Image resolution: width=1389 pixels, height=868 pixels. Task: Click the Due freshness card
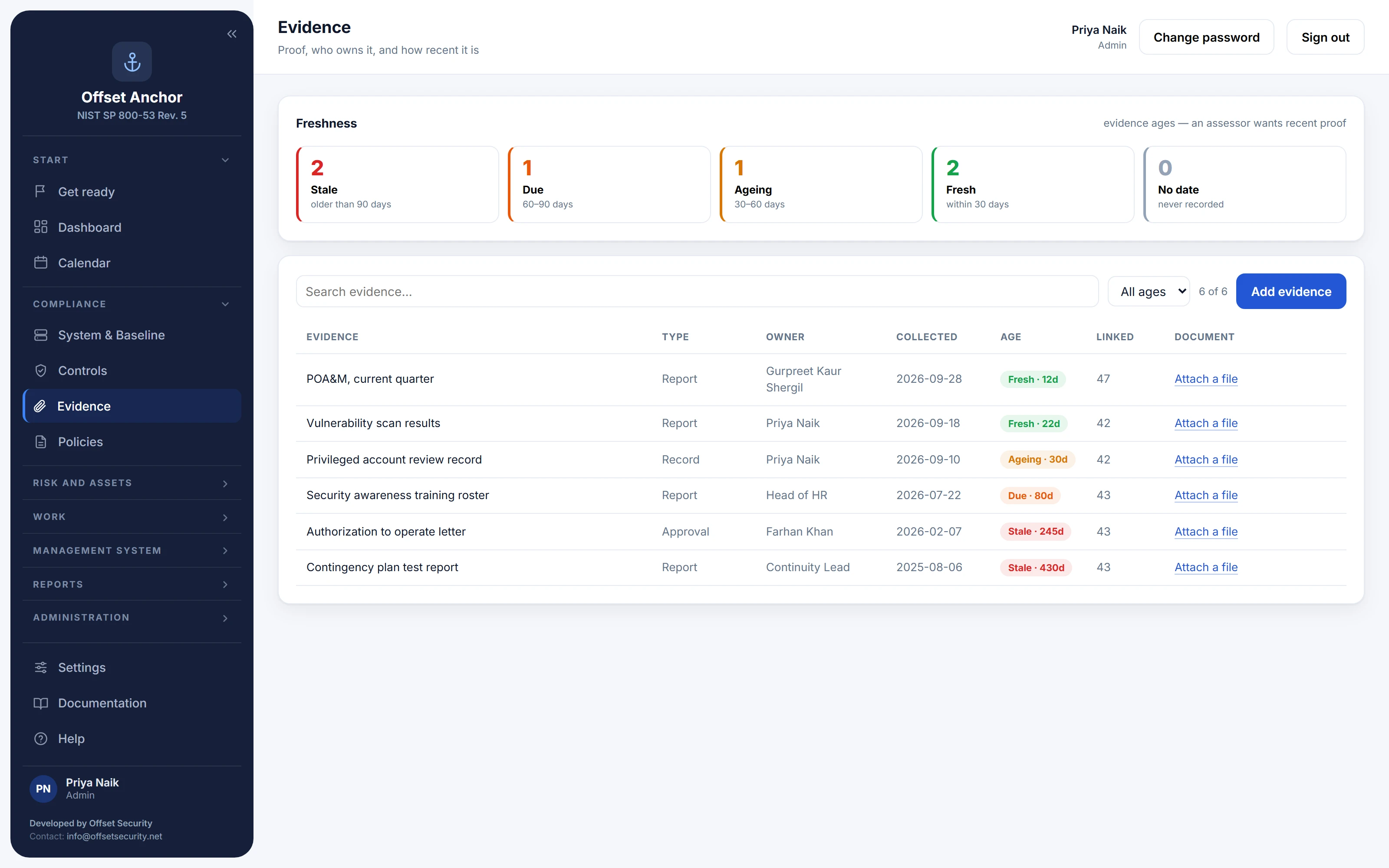(609, 184)
